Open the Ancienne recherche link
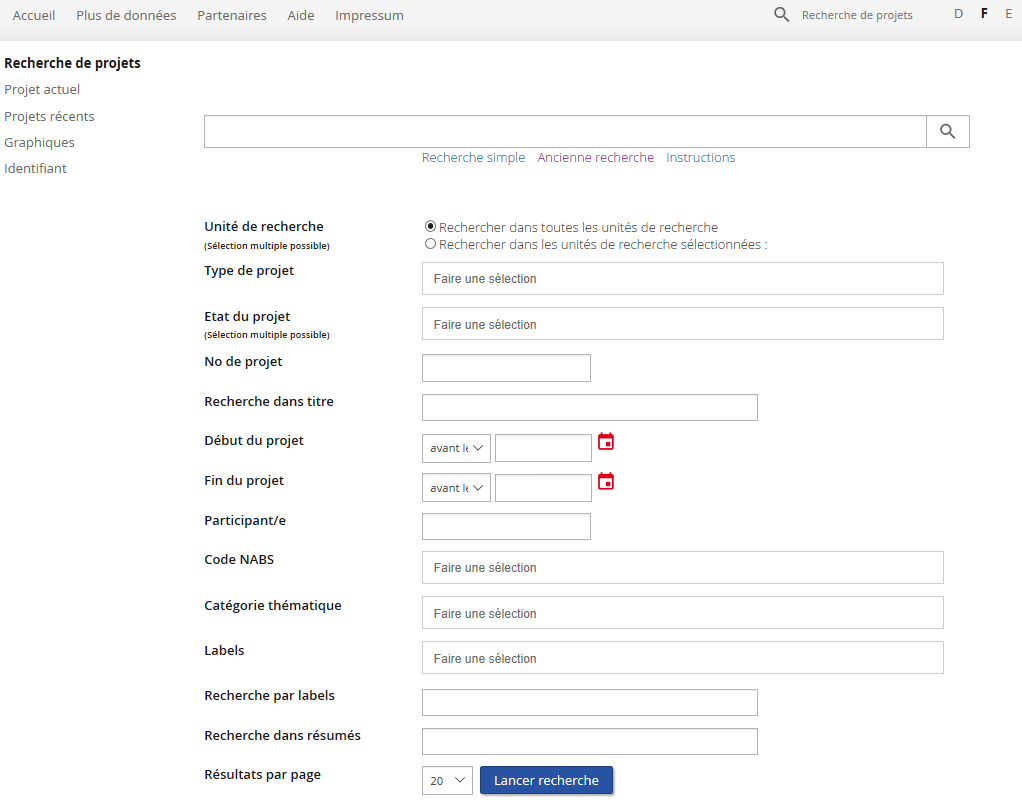This screenshot has width=1022, height=807. coord(595,158)
